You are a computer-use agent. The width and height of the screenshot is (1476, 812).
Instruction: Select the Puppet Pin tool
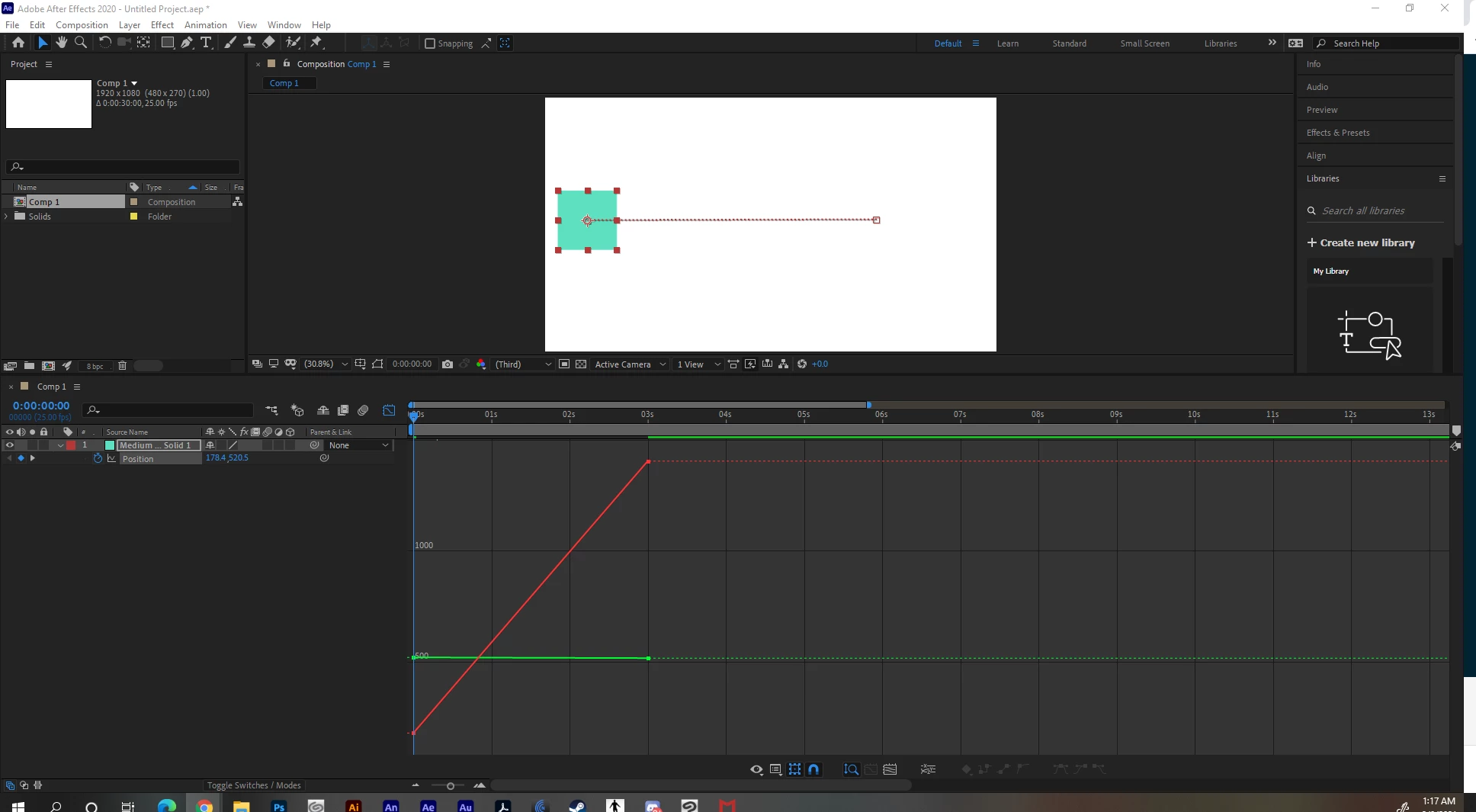point(317,43)
